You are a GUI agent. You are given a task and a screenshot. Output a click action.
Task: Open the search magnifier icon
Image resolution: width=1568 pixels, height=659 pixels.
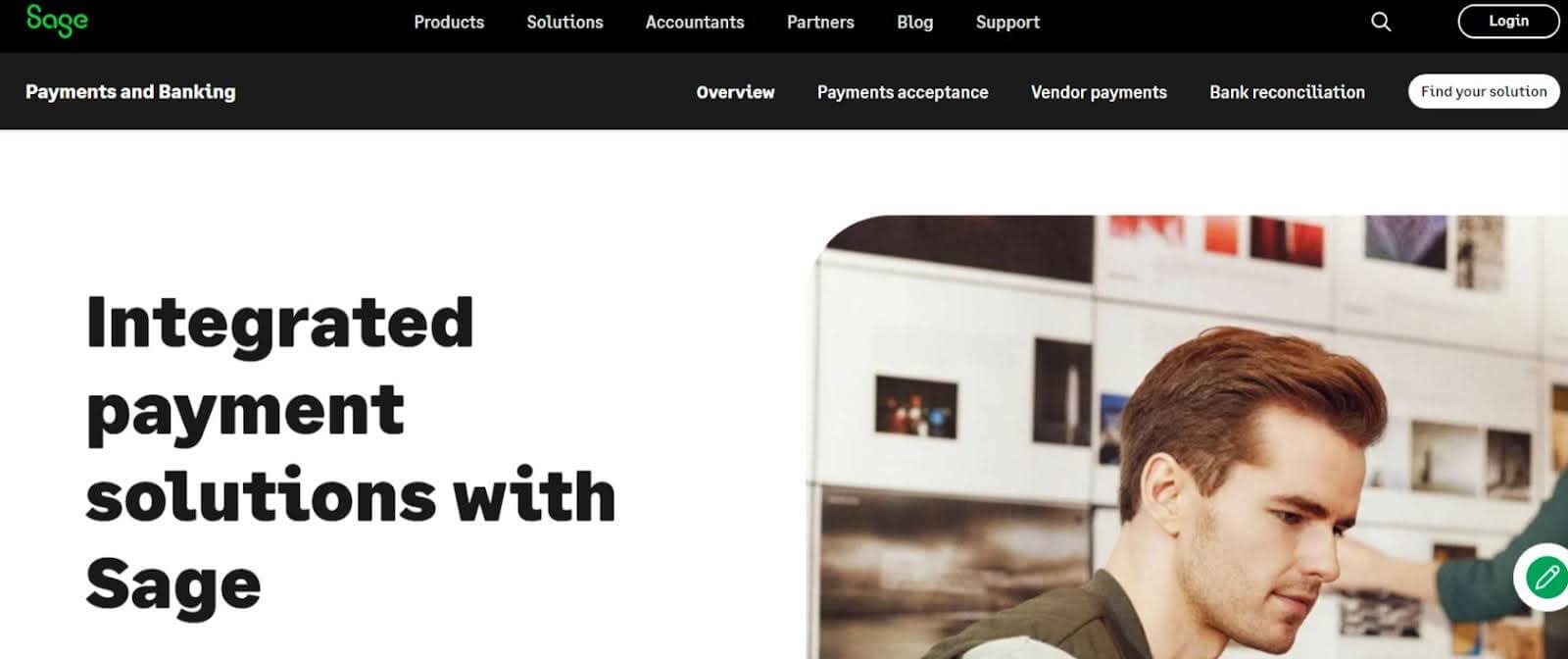1381,22
